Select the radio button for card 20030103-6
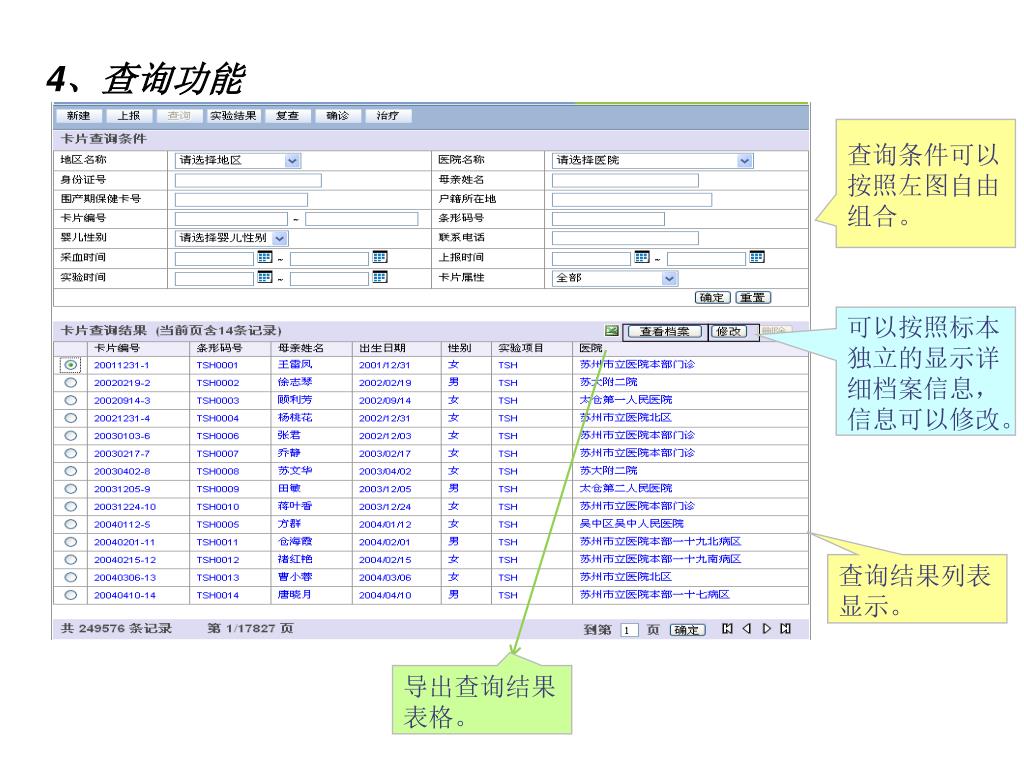Screen dimensions: 1024x768 (x=71, y=436)
